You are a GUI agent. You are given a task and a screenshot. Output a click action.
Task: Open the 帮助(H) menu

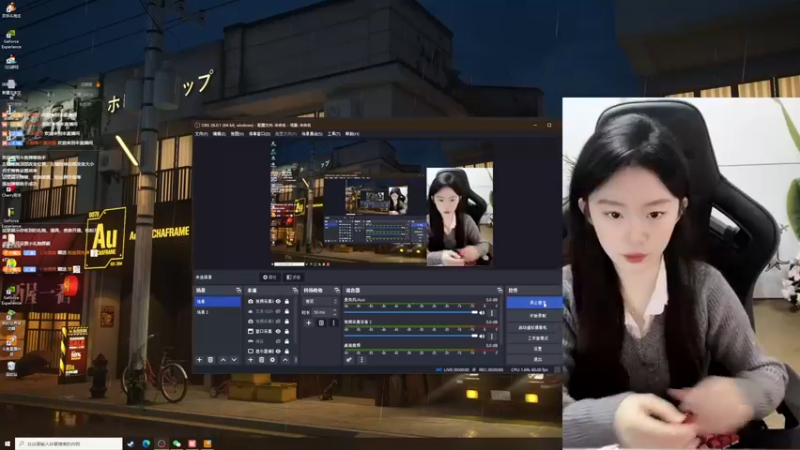click(353, 134)
